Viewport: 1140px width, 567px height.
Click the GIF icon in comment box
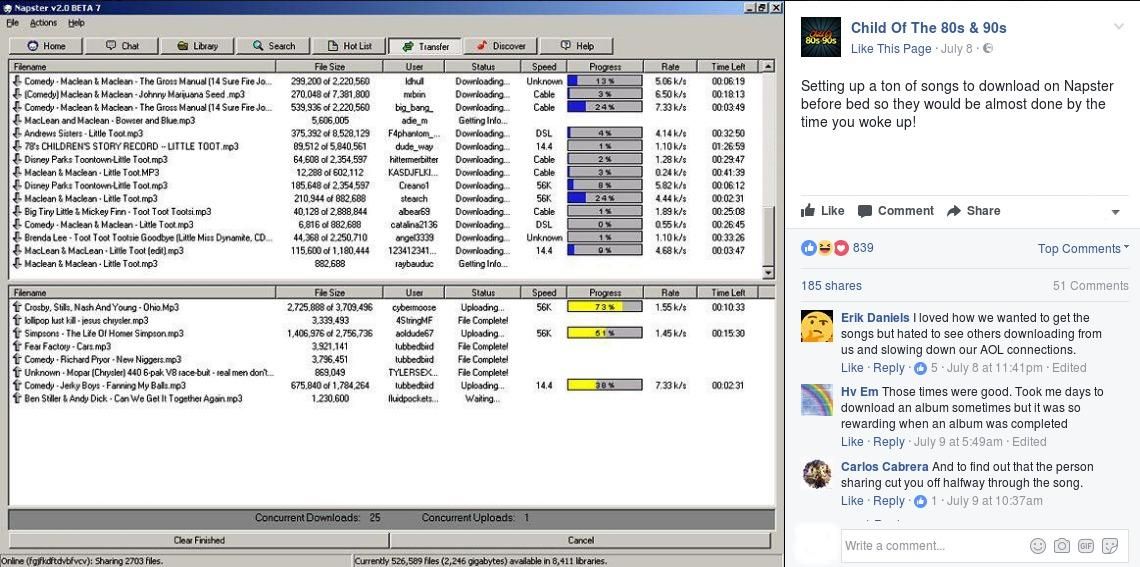click(1085, 546)
